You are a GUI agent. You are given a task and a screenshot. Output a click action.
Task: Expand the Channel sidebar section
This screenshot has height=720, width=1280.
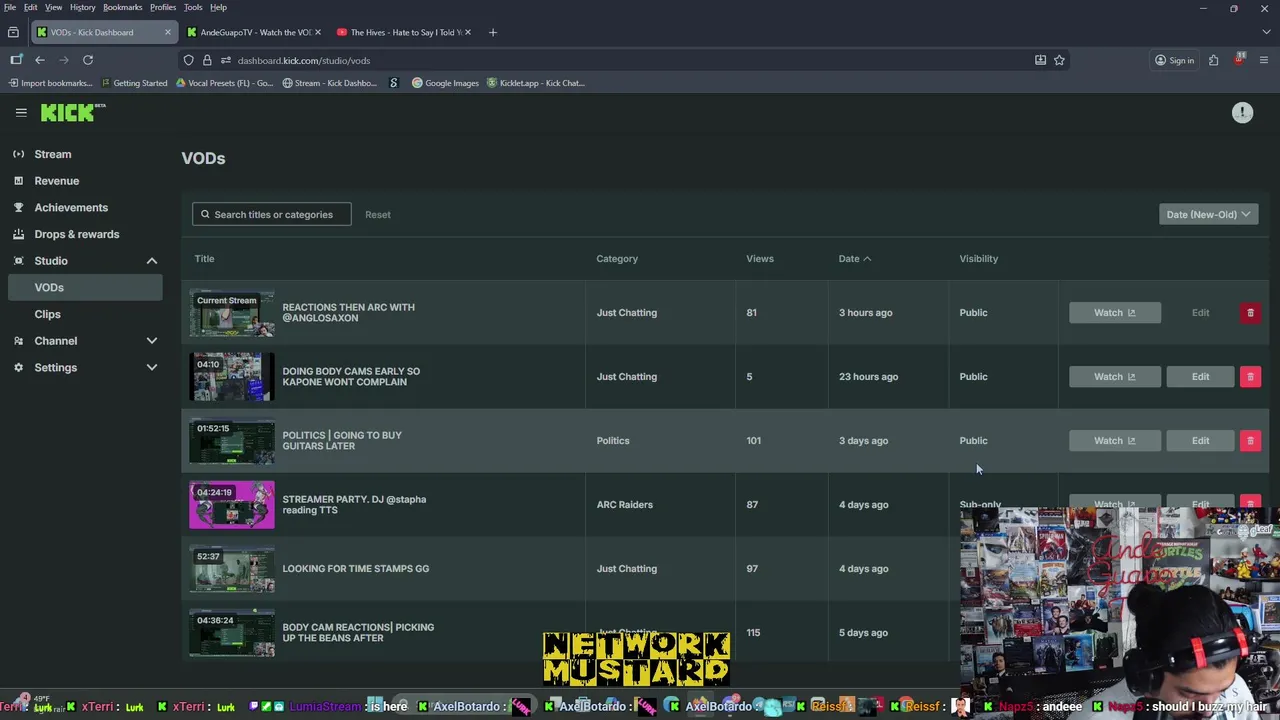point(152,341)
